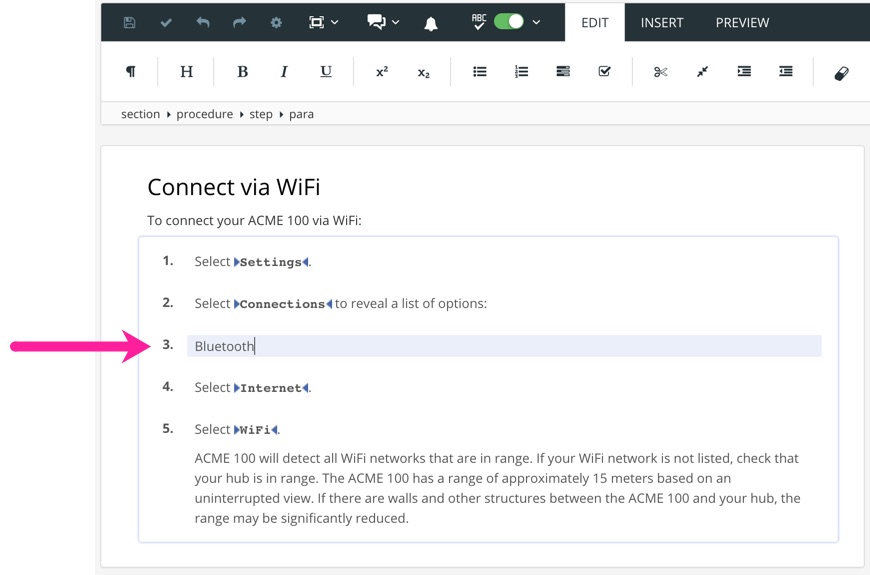The image size is (870, 575).
Task: Click the eraser clear formatting icon
Action: click(841, 73)
